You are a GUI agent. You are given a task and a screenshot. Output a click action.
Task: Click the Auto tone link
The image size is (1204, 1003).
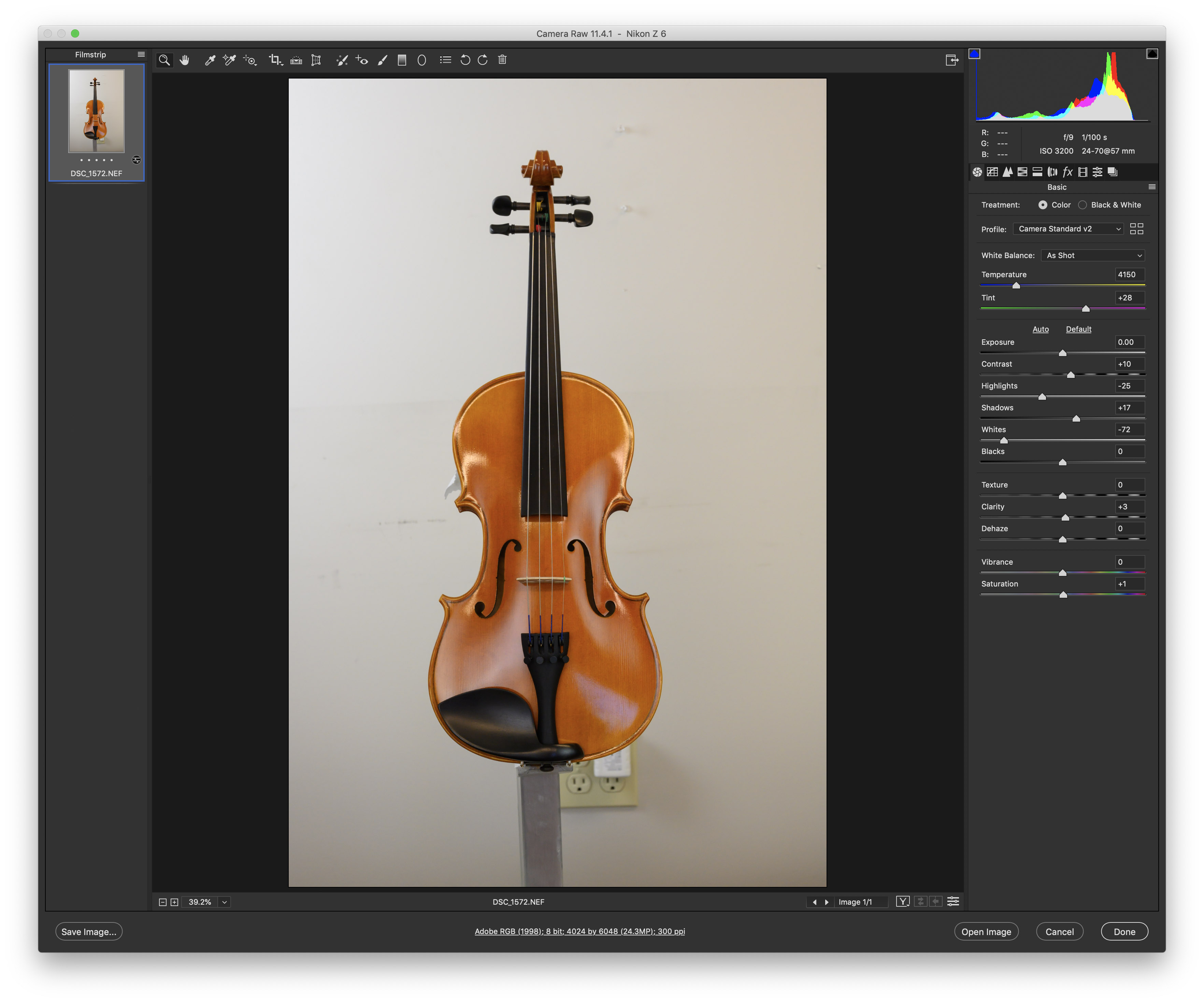1040,329
